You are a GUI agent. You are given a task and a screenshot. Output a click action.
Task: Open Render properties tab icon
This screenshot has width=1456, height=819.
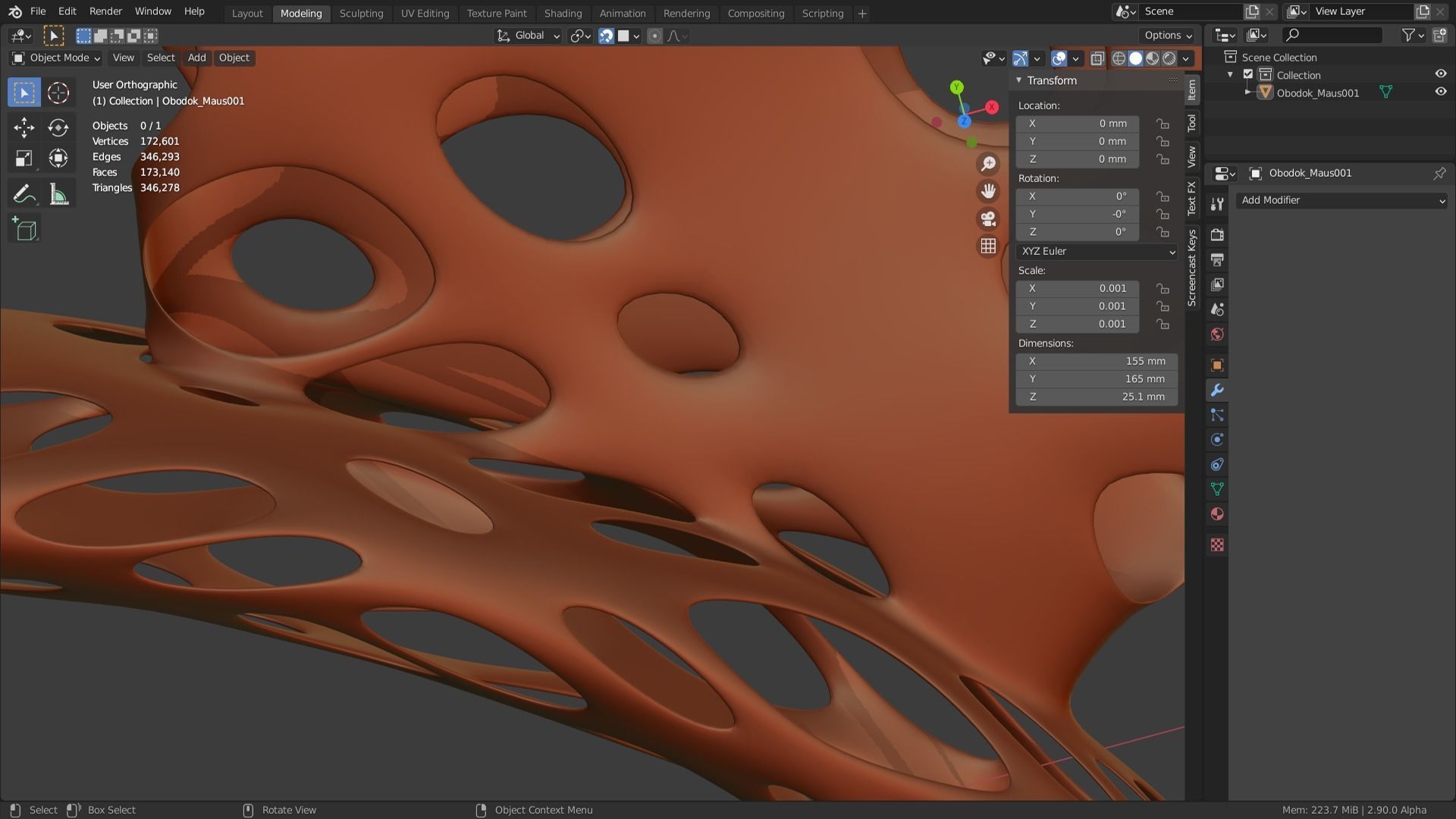coord(1217,235)
